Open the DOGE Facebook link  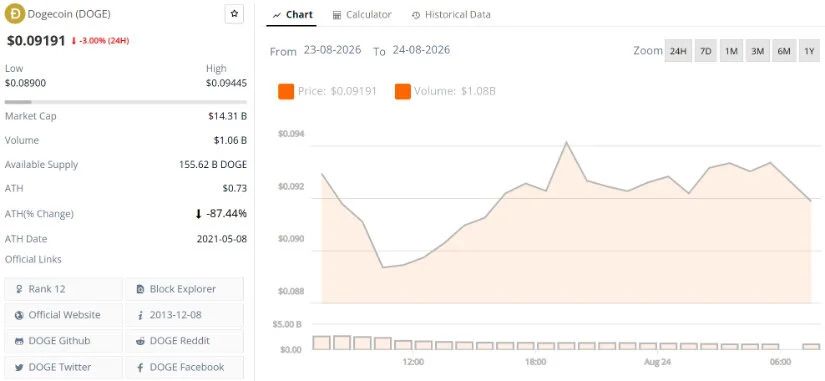[184, 367]
